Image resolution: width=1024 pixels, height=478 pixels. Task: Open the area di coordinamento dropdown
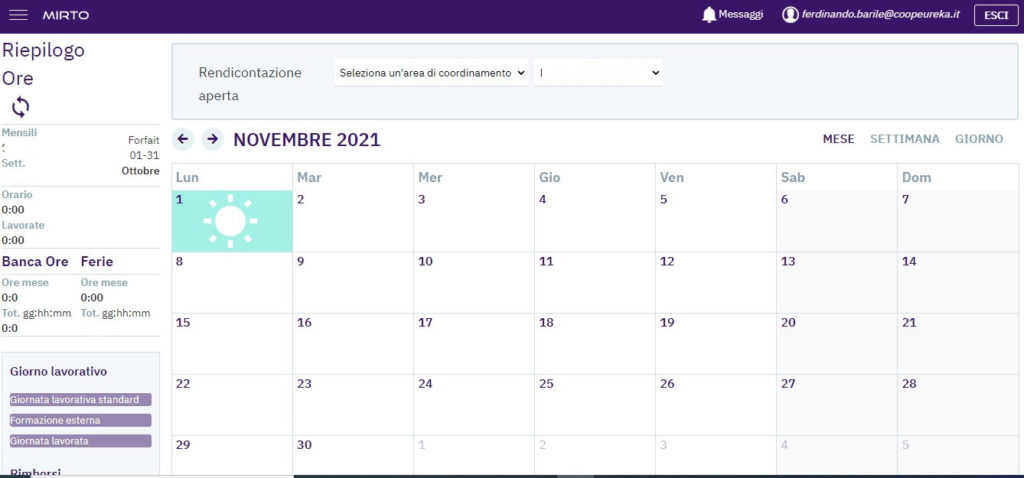tap(430, 73)
